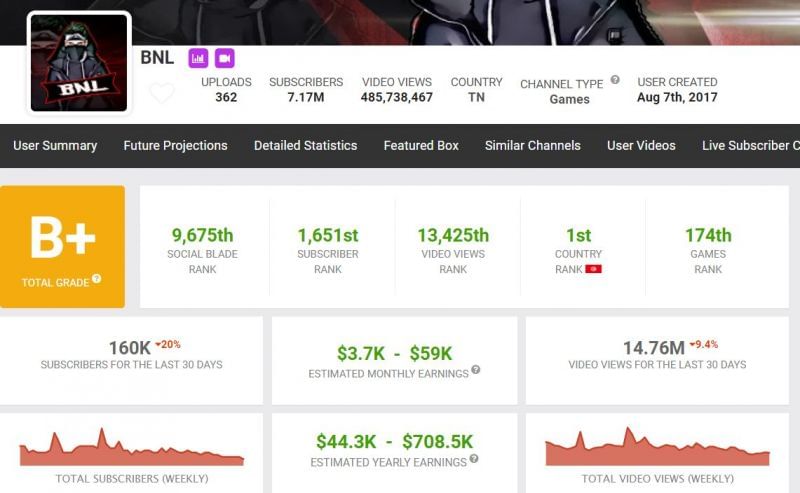Click the help icon by Estimated Yearly Earnings
800x493 pixels.
(475, 459)
